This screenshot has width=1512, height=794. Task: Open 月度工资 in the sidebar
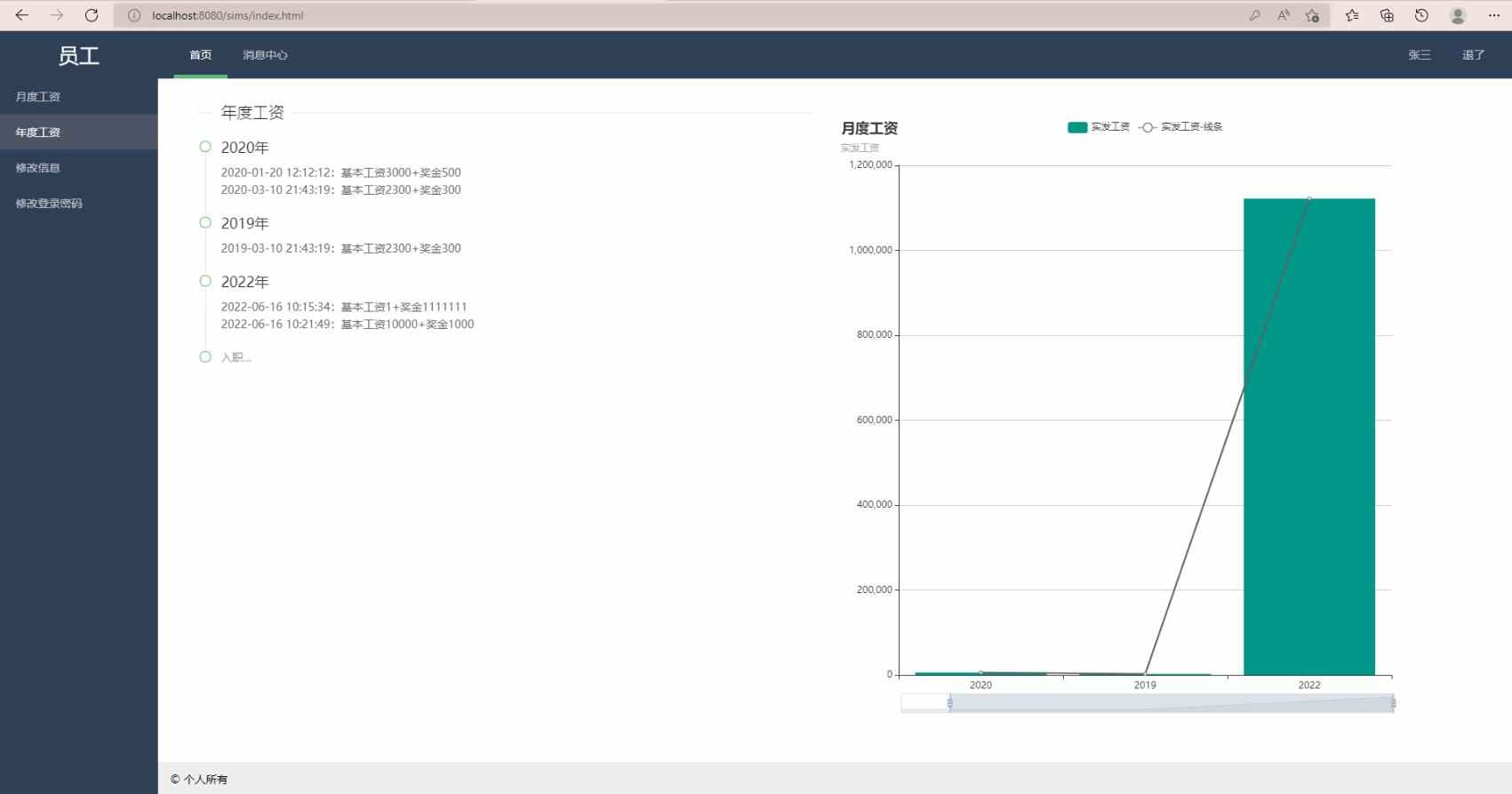point(79,97)
